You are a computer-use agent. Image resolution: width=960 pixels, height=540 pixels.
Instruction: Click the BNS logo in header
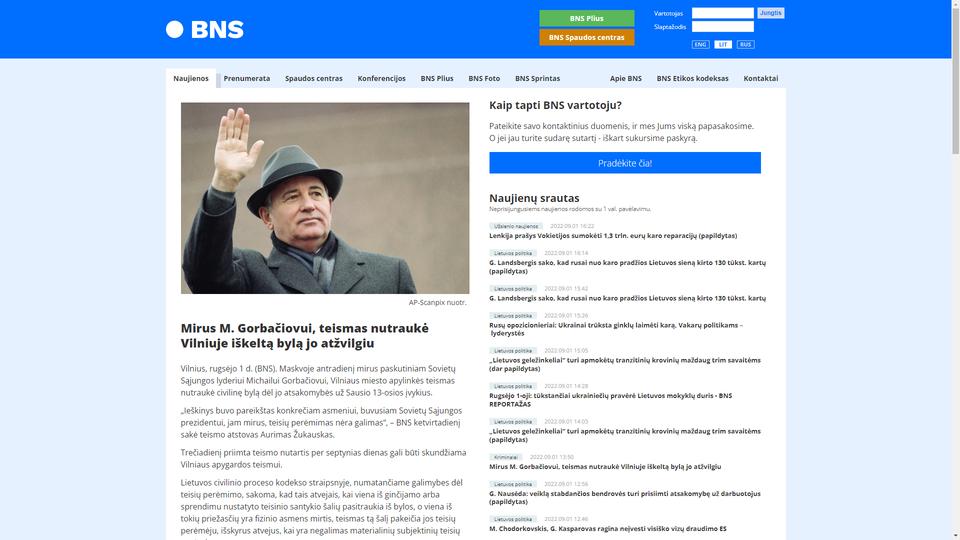[204, 29]
